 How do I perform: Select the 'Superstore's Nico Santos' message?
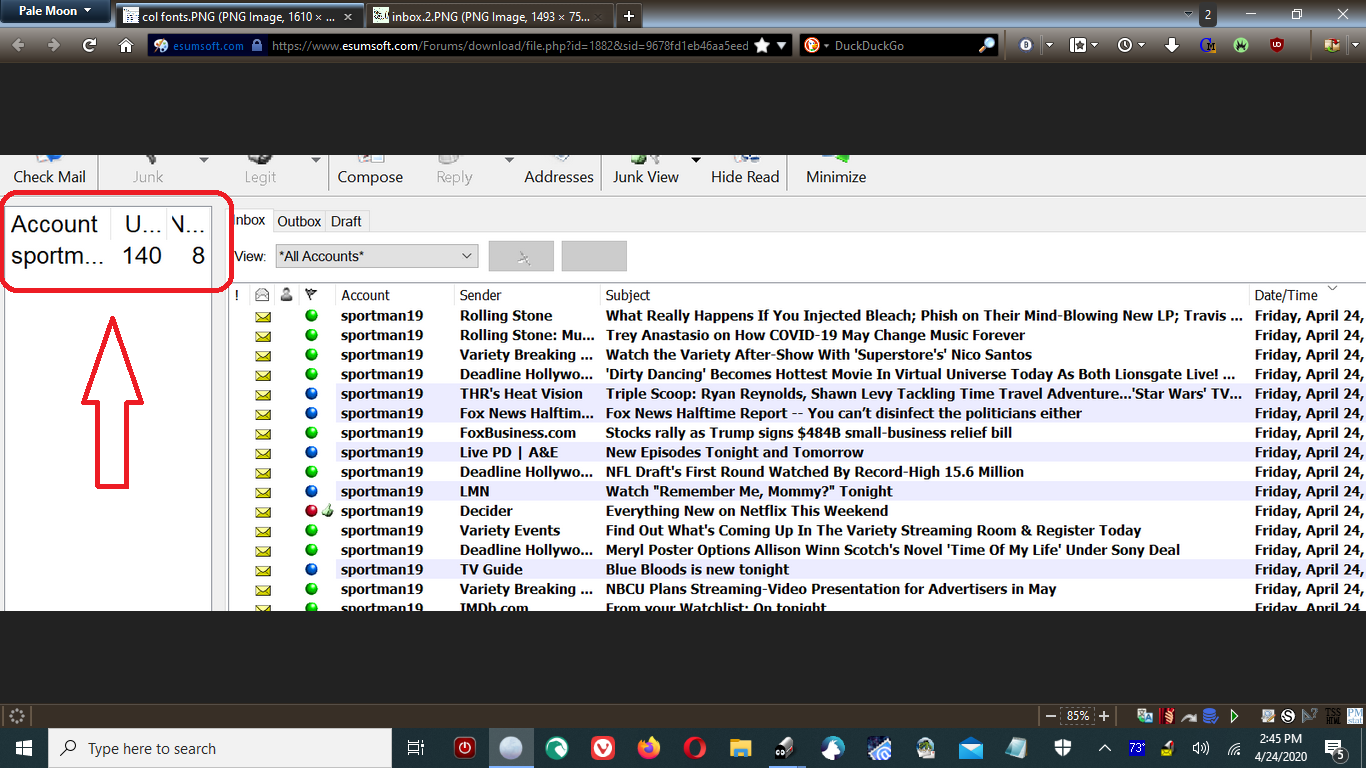797,355
